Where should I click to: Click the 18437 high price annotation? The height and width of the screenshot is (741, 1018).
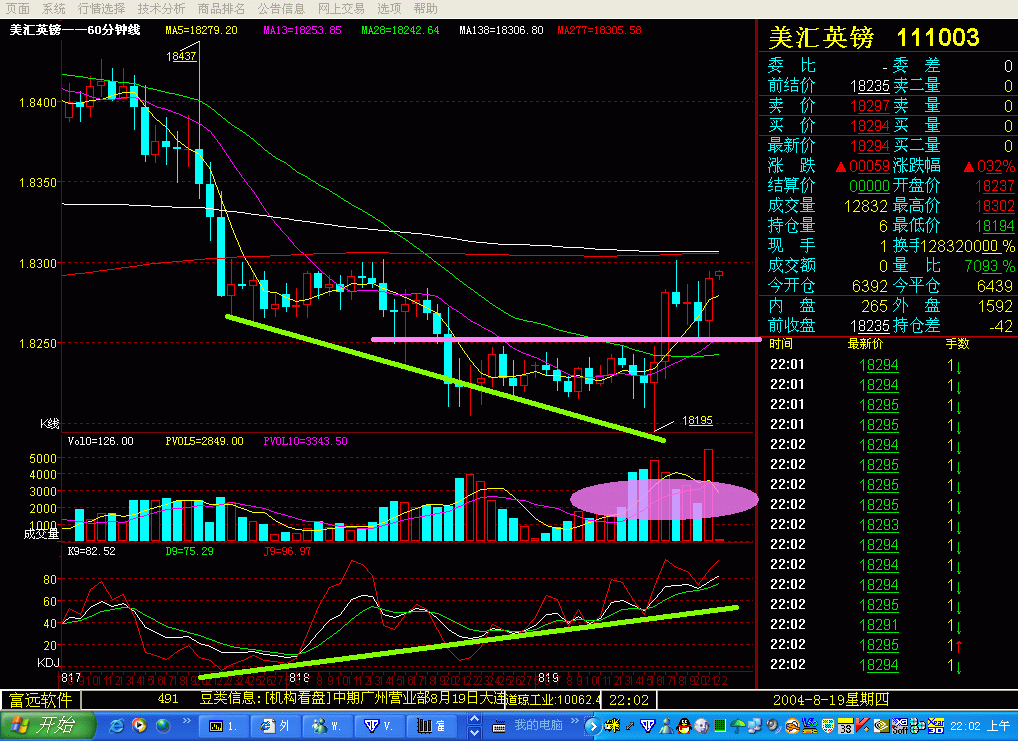click(180, 57)
